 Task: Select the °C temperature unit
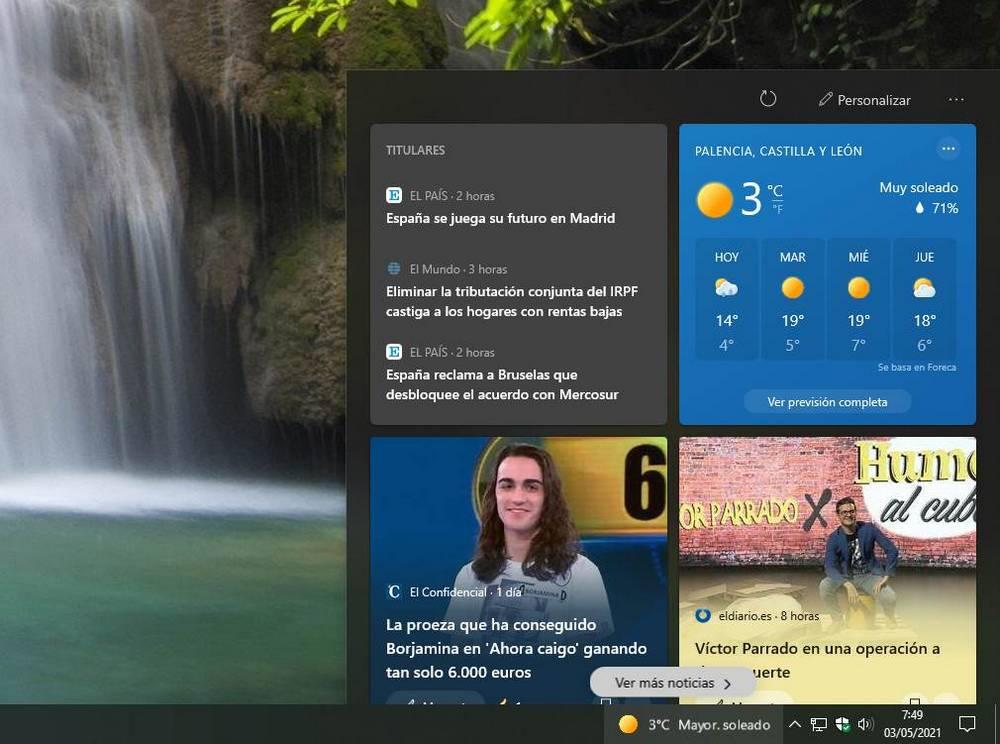(775, 190)
